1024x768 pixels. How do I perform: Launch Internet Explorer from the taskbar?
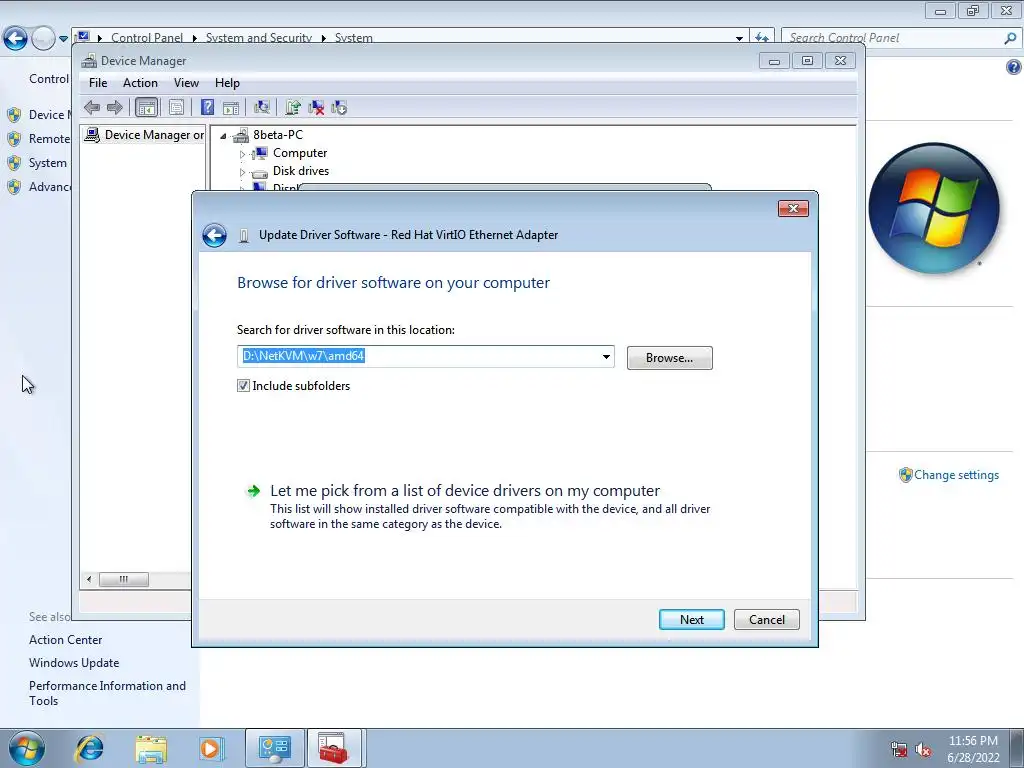pos(89,748)
